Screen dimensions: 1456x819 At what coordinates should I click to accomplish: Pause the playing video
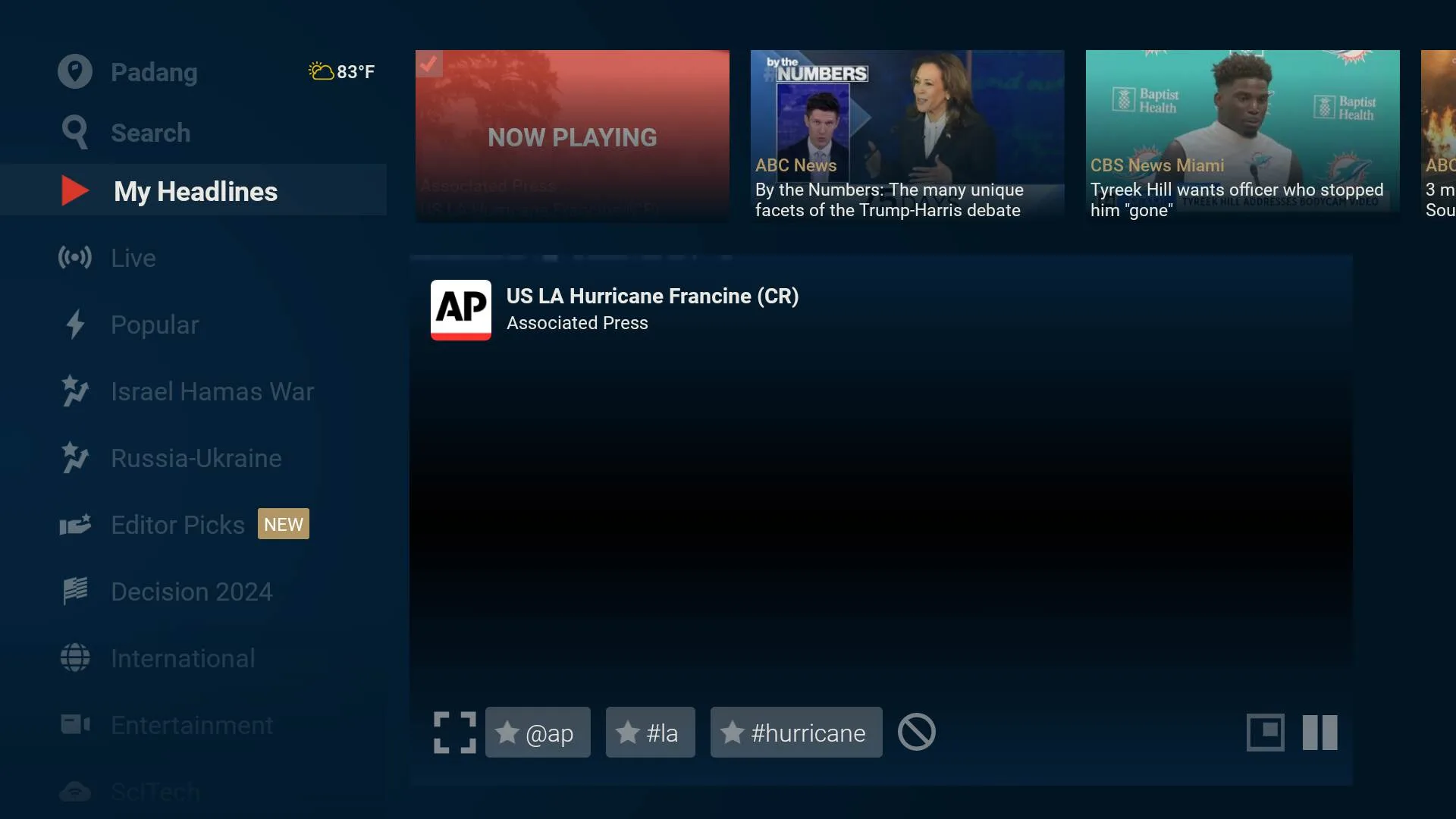pyautogui.click(x=1319, y=733)
